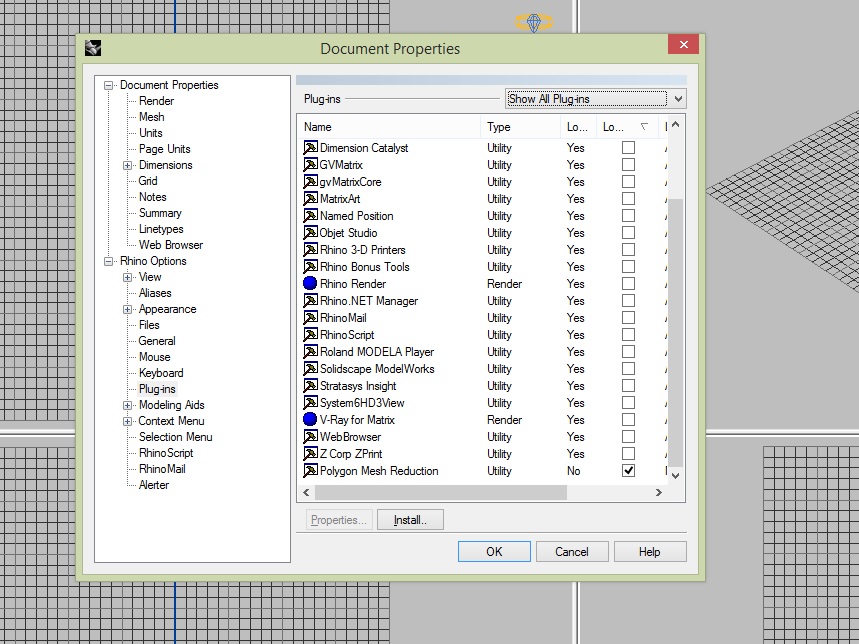The width and height of the screenshot is (859, 644).
Task: Sort plug-ins by the Name column
Action: (390, 127)
